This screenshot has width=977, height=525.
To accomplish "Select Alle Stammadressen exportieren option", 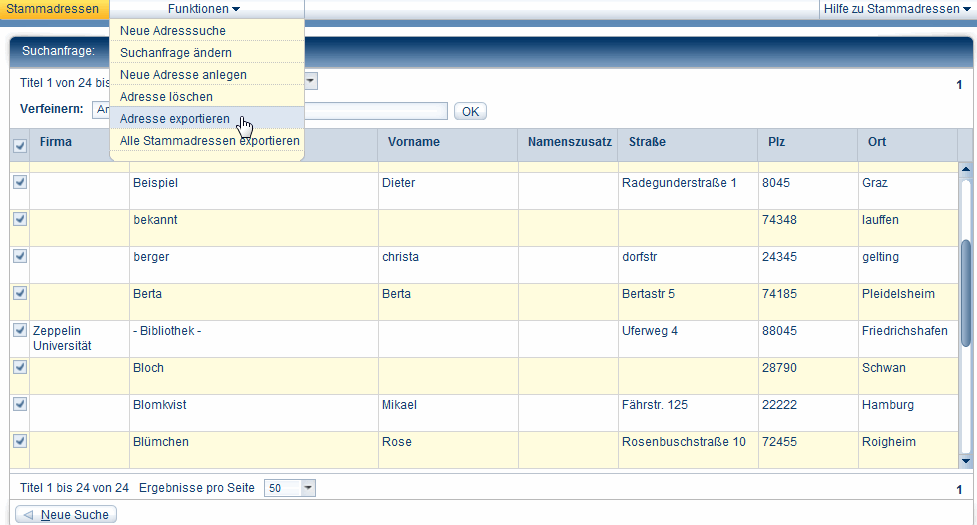I will pyautogui.click(x=209, y=141).
